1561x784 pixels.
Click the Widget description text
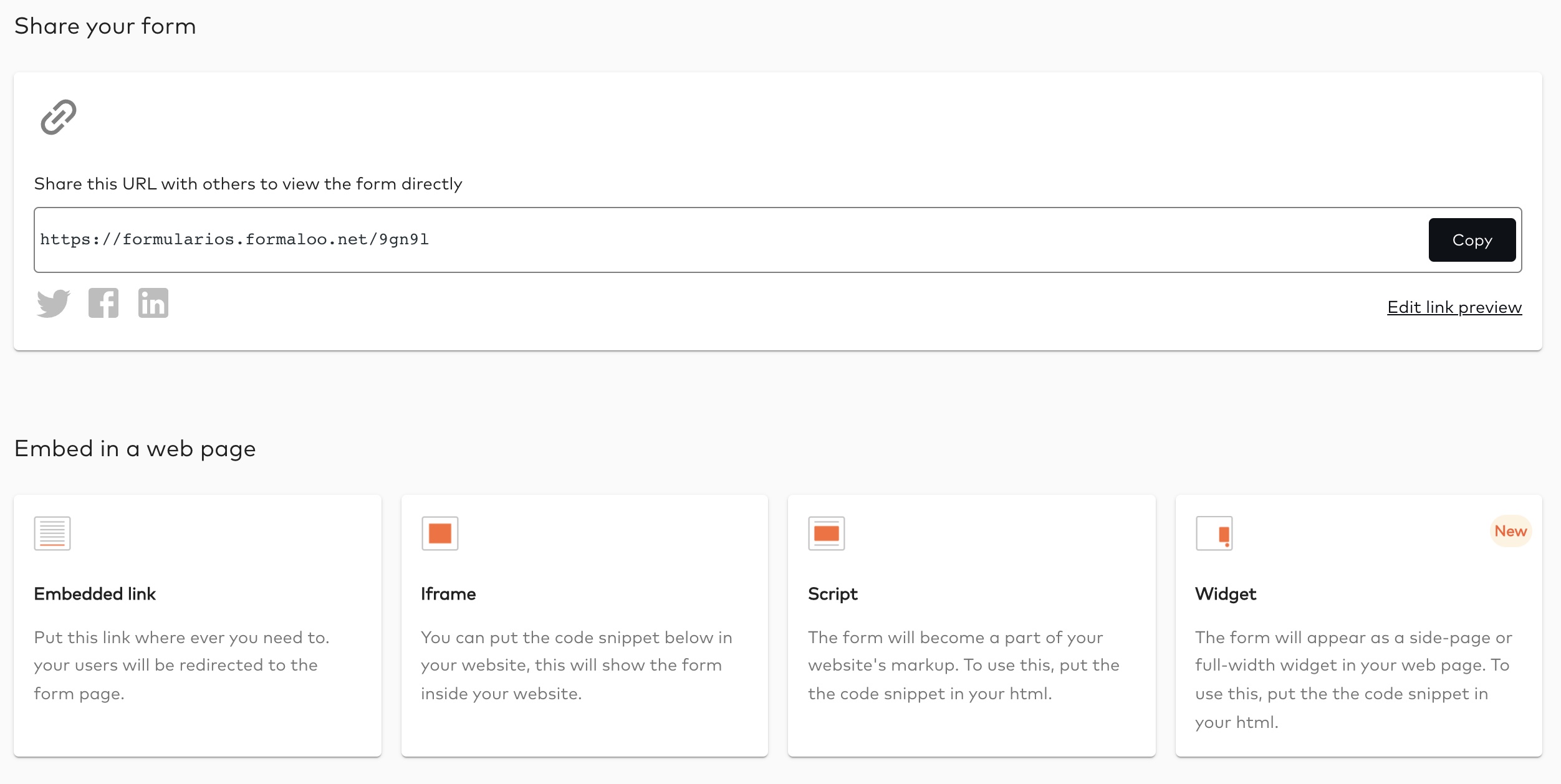click(x=1354, y=680)
